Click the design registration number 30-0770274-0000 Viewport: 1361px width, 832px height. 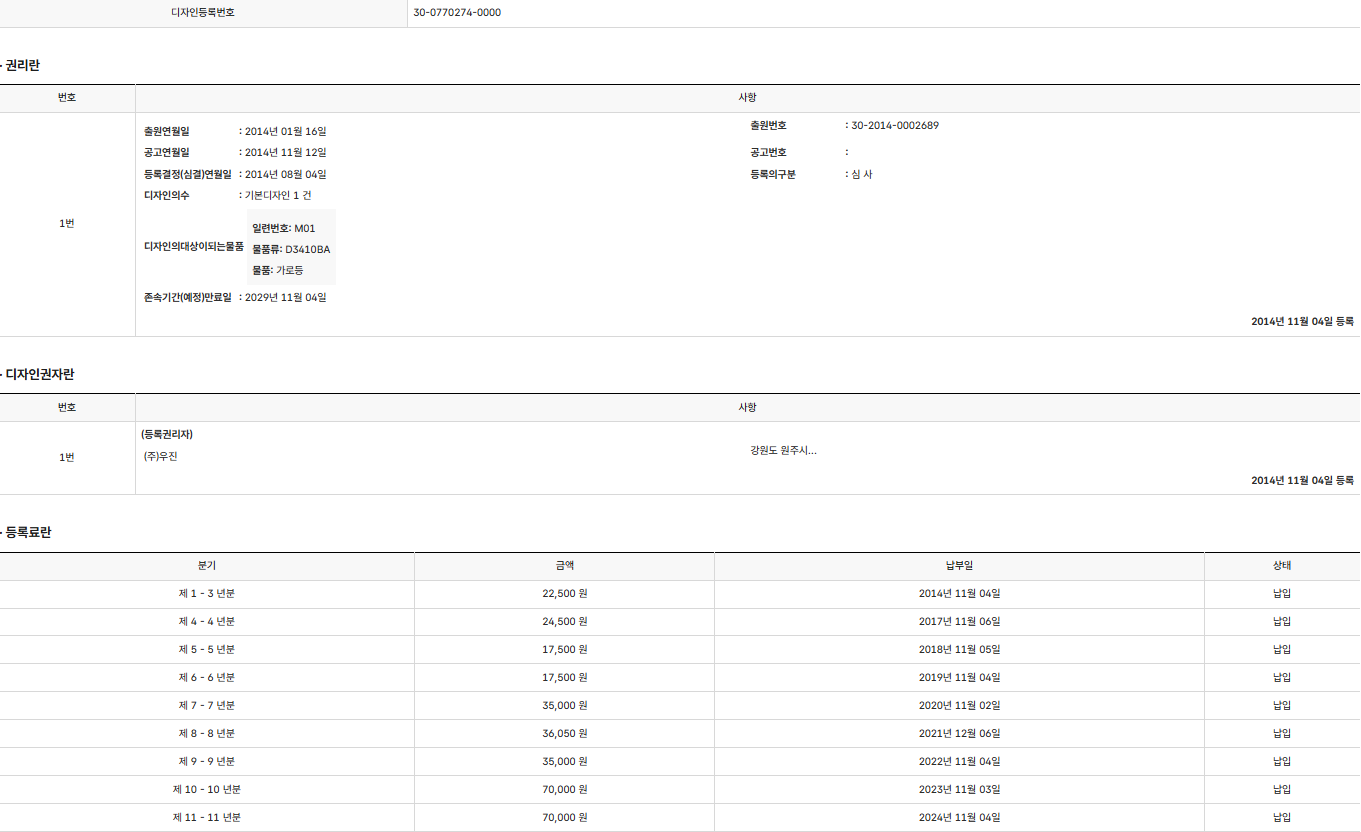457,13
